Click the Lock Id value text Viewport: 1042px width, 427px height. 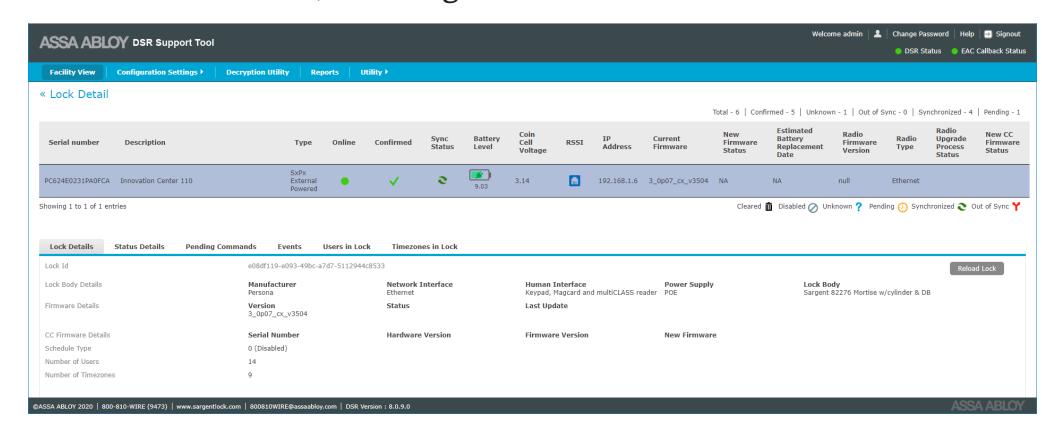point(316,266)
